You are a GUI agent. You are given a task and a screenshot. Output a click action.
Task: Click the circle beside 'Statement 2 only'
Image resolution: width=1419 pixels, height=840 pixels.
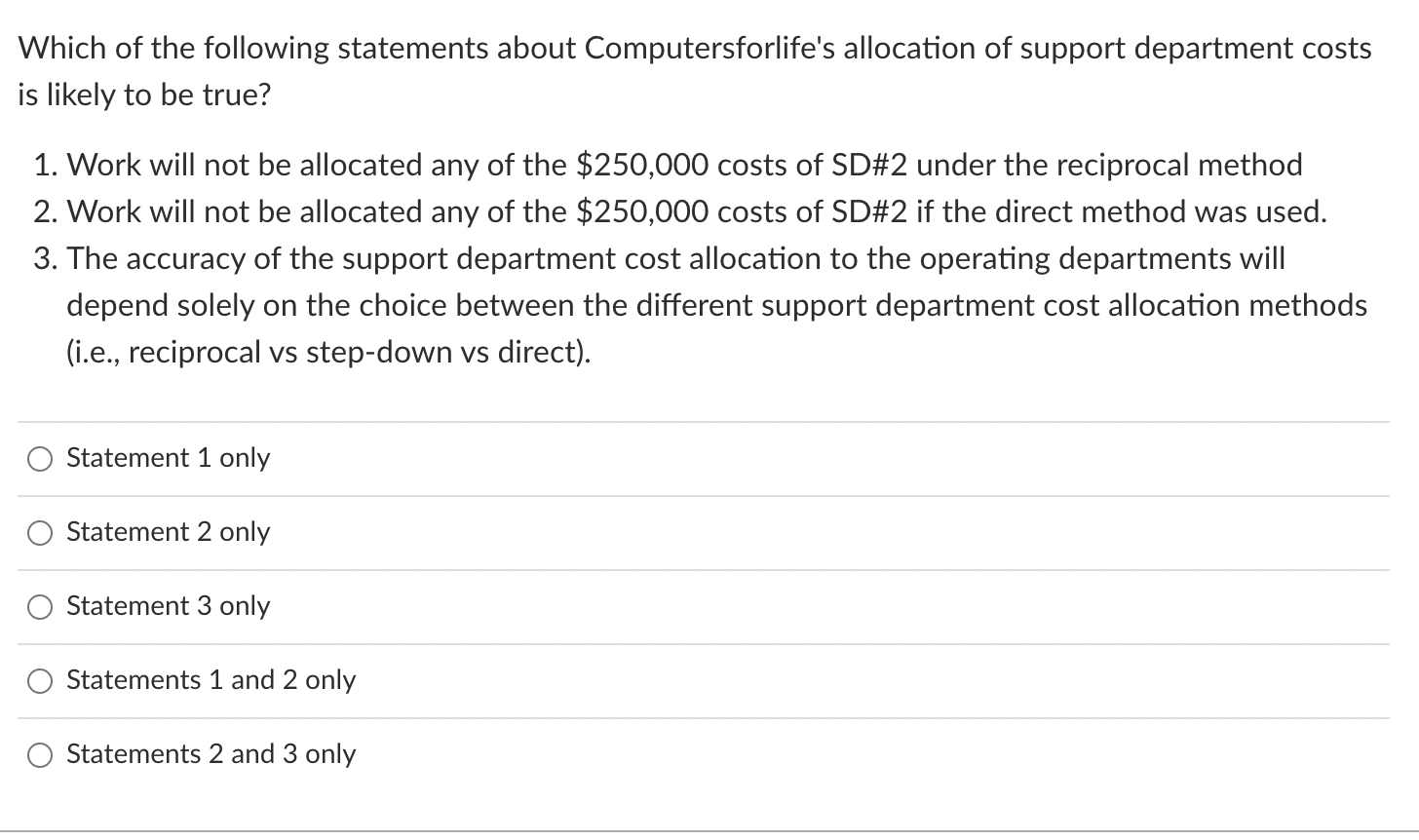[40, 532]
